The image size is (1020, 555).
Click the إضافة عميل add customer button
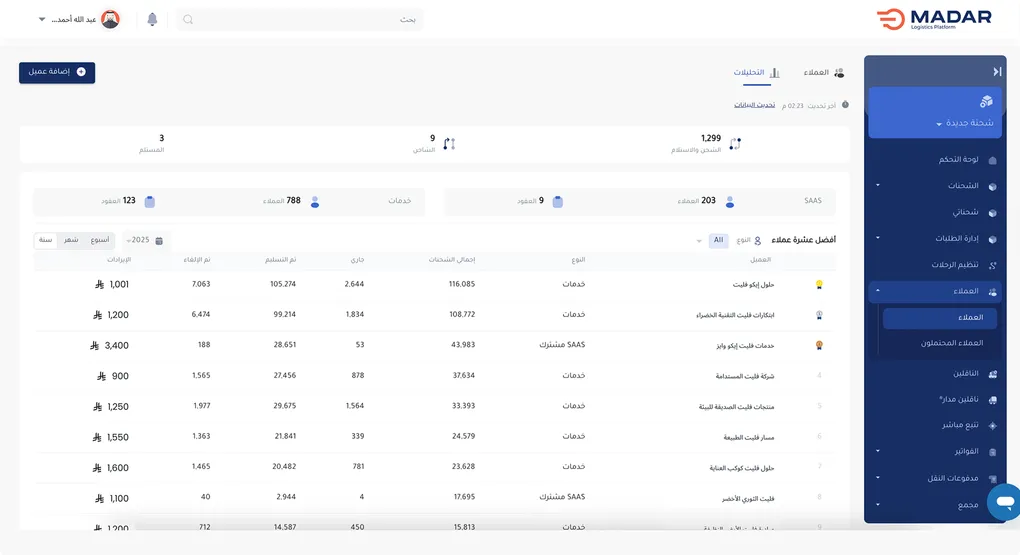(x=57, y=72)
